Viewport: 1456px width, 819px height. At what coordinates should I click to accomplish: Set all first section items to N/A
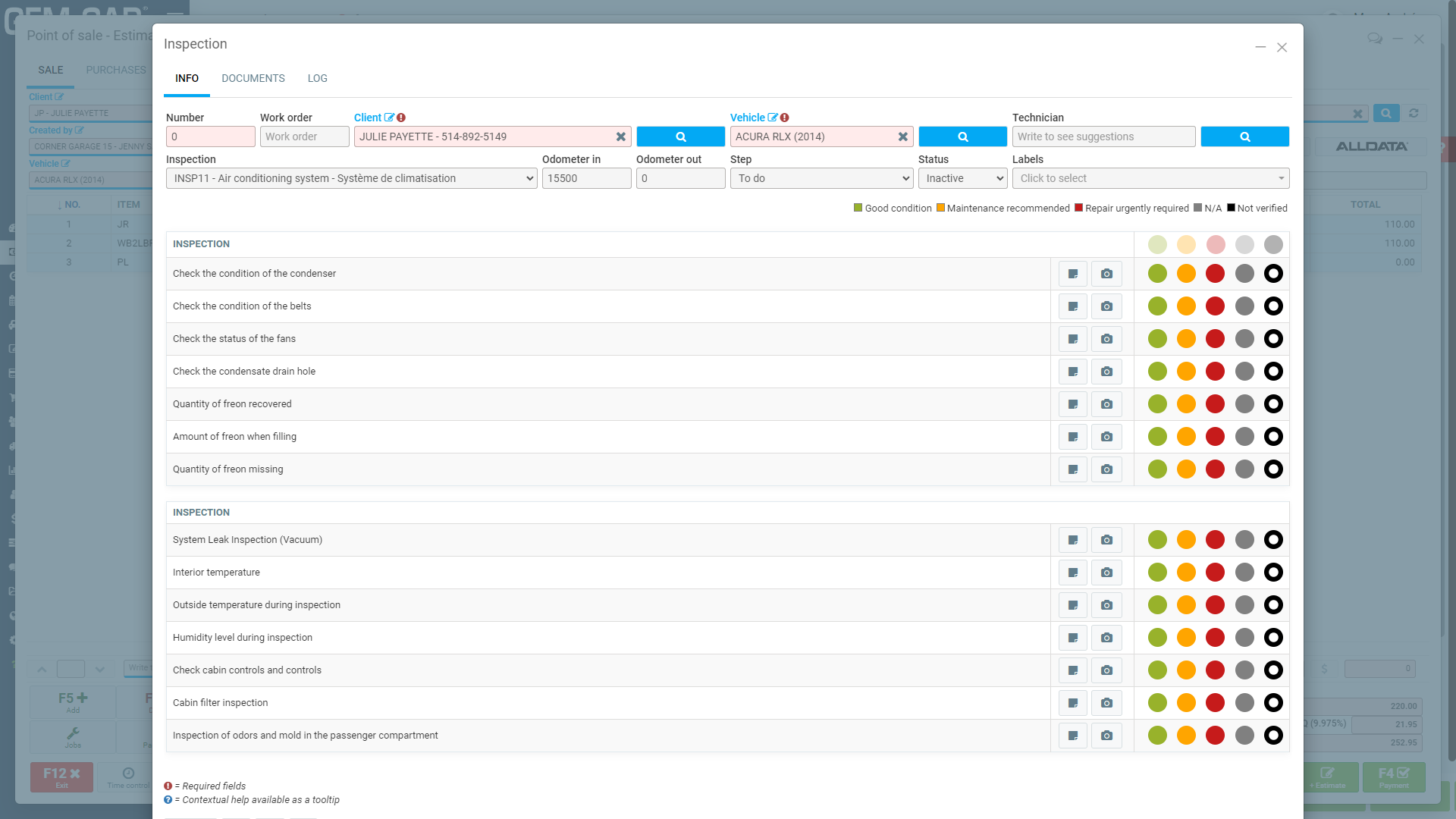coord(1244,244)
